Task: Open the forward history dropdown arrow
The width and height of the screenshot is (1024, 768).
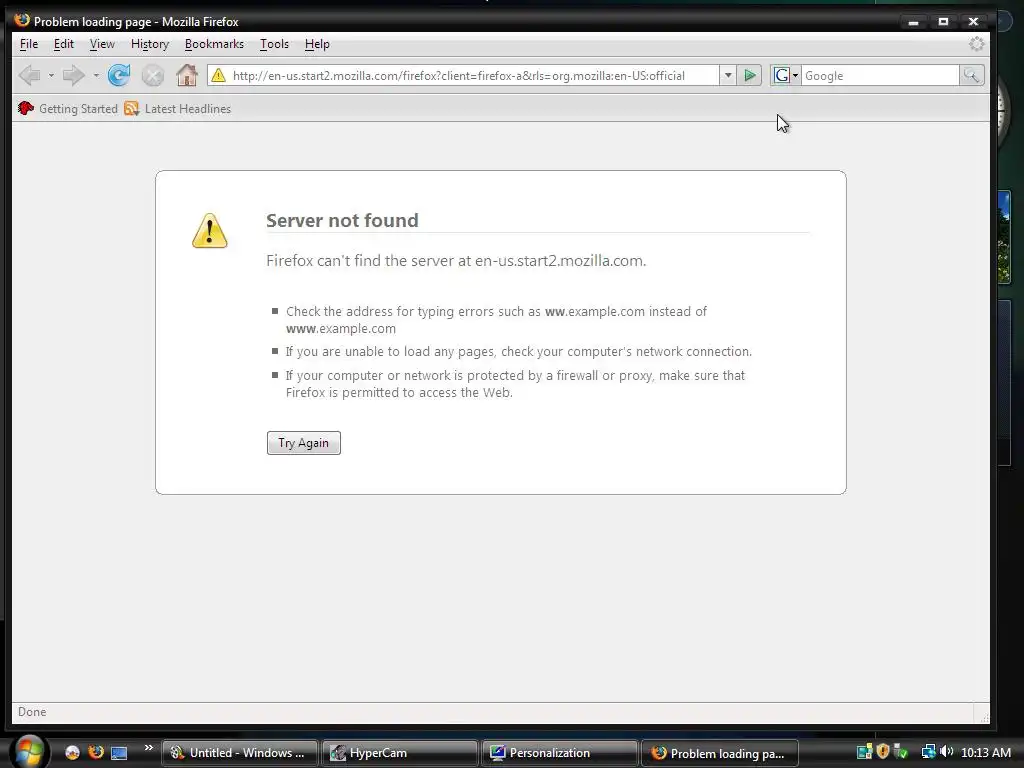Action: coord(96,76)
